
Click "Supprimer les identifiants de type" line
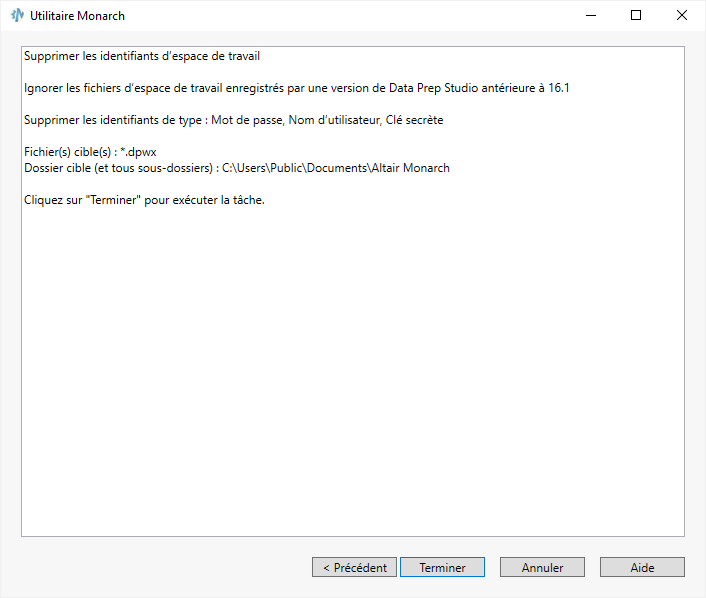[234, 120]
